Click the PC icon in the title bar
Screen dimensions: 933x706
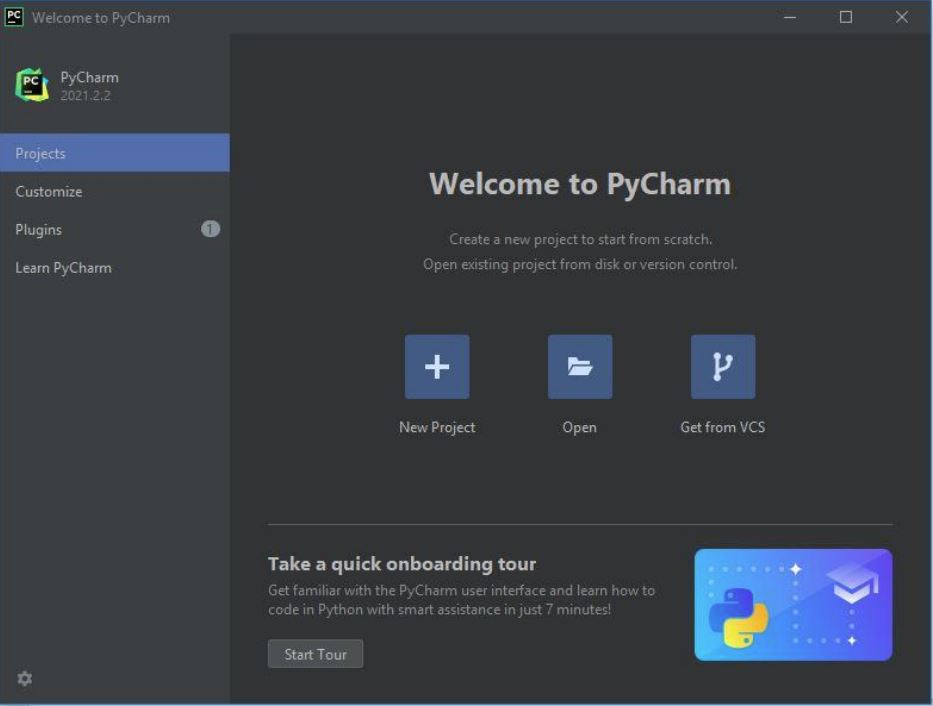(13, 17)
